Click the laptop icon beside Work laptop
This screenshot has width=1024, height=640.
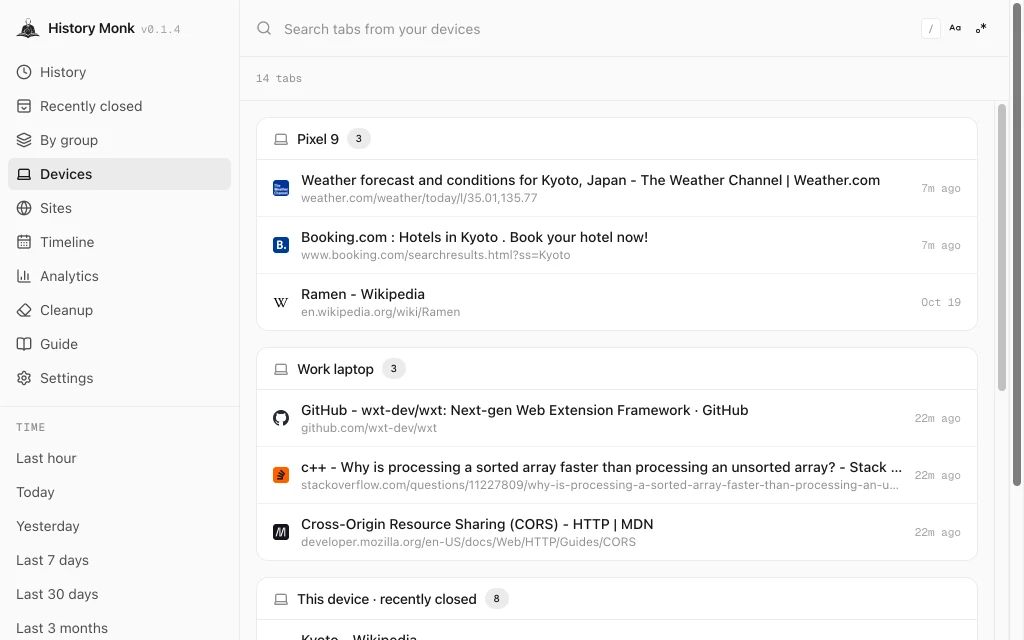pos(281,369)
